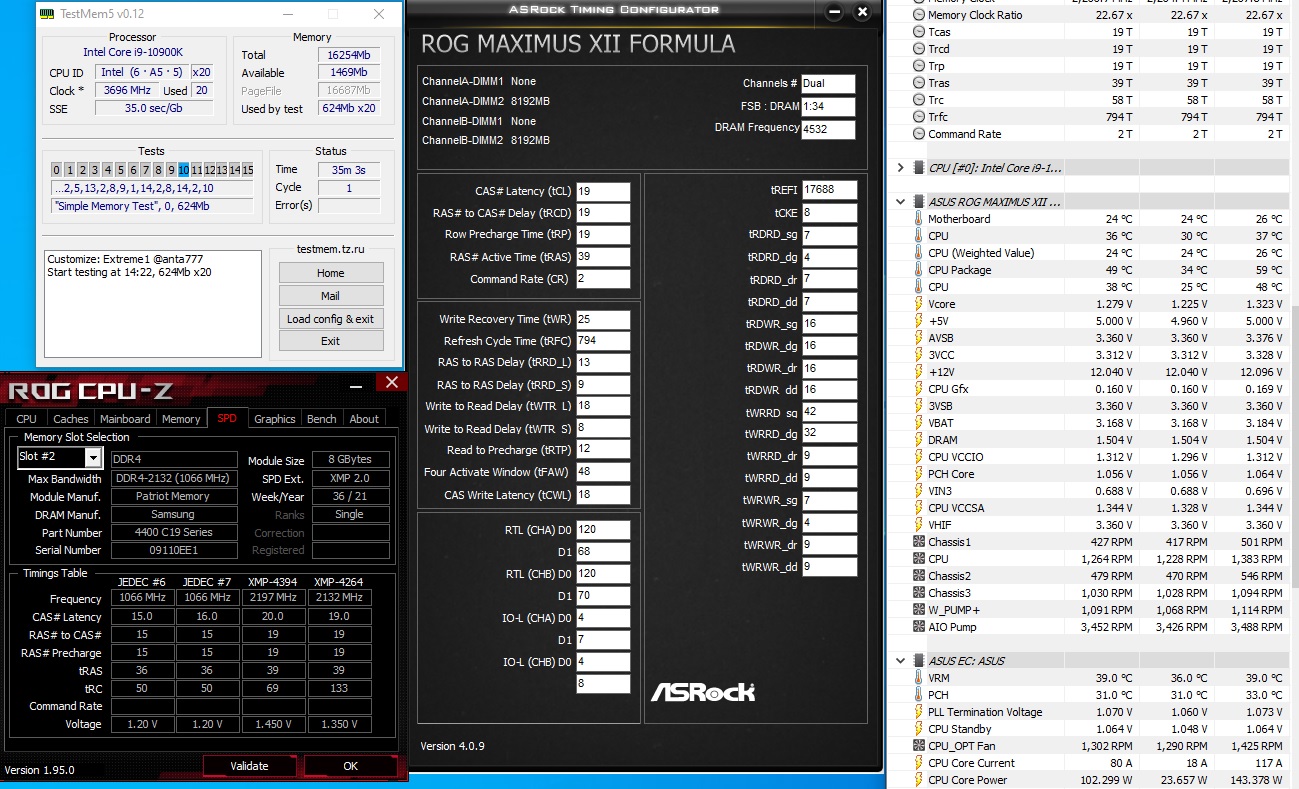1299x789 pixels.
Task: Click the OK button in CPU-Z
Action: tap(350, 766)
